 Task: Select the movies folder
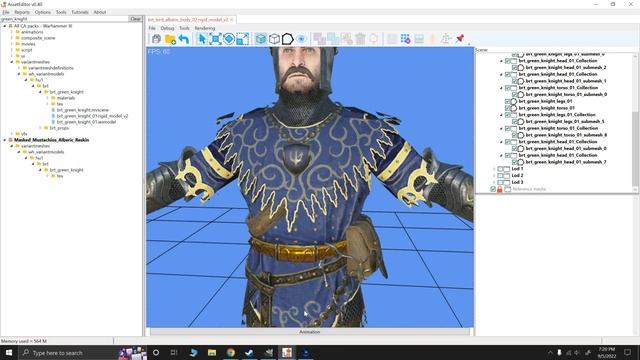tap(28, 44)
